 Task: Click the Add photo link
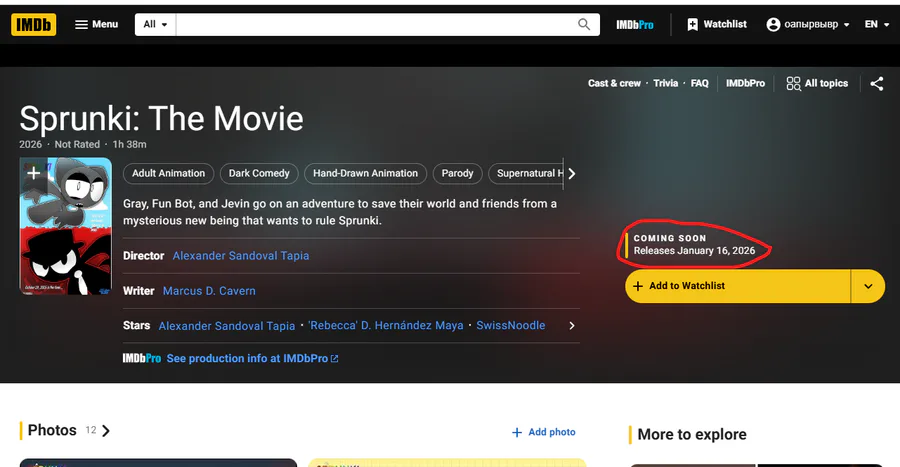[x=544, y=432]
